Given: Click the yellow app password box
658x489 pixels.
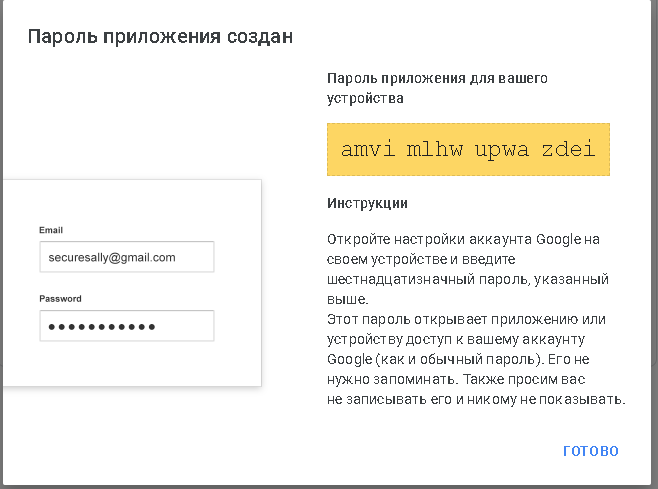Looking at the screenshot, I should point(468,150).
